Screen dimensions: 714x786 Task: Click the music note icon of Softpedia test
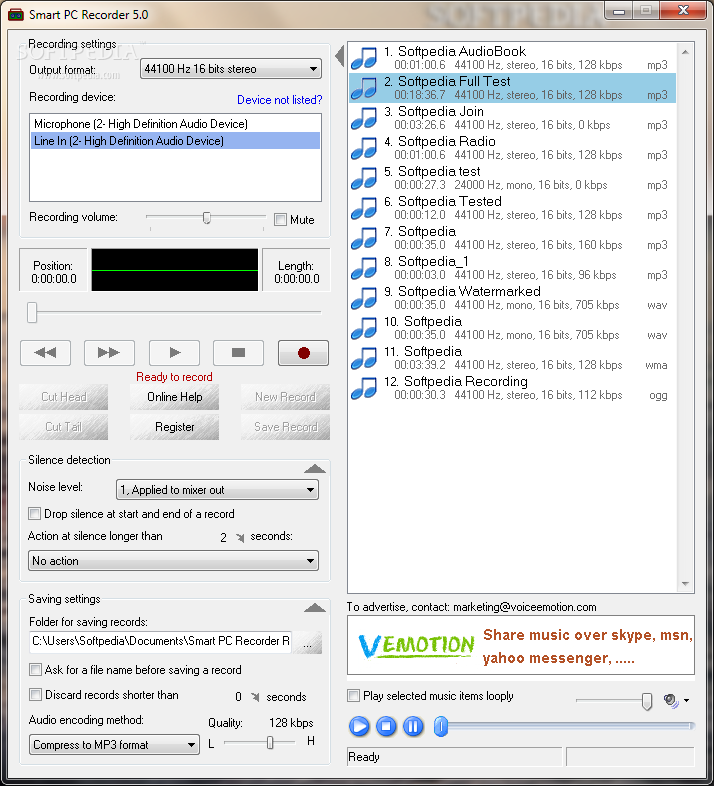point(364,178)
